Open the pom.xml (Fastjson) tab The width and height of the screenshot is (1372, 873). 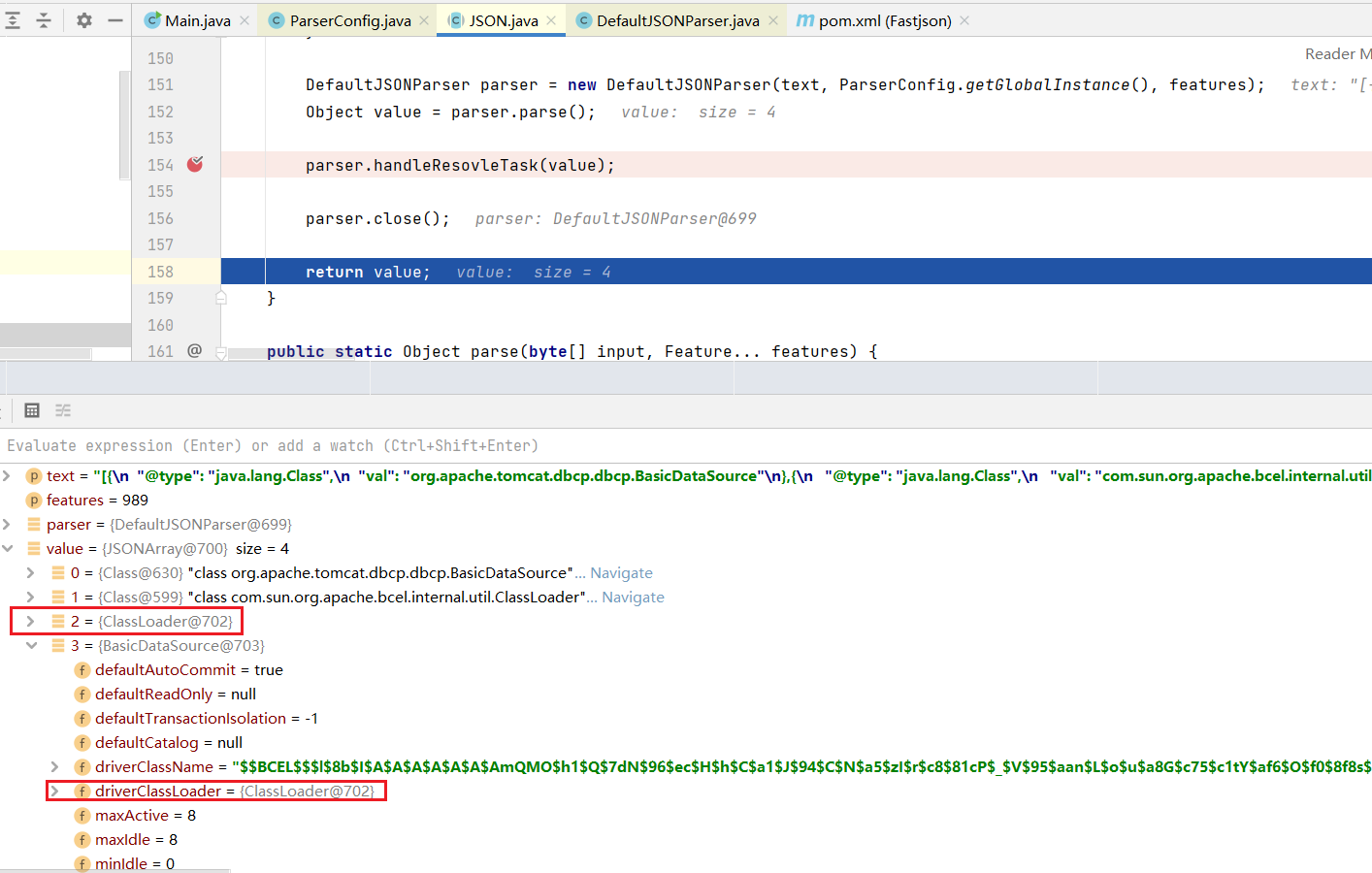[885, 20]
